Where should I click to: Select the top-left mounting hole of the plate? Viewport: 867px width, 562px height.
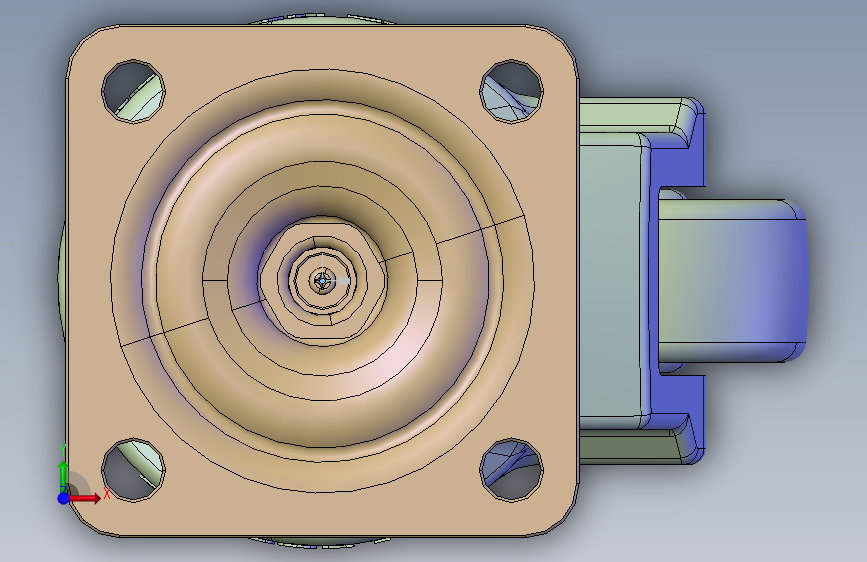click(133, 91)
